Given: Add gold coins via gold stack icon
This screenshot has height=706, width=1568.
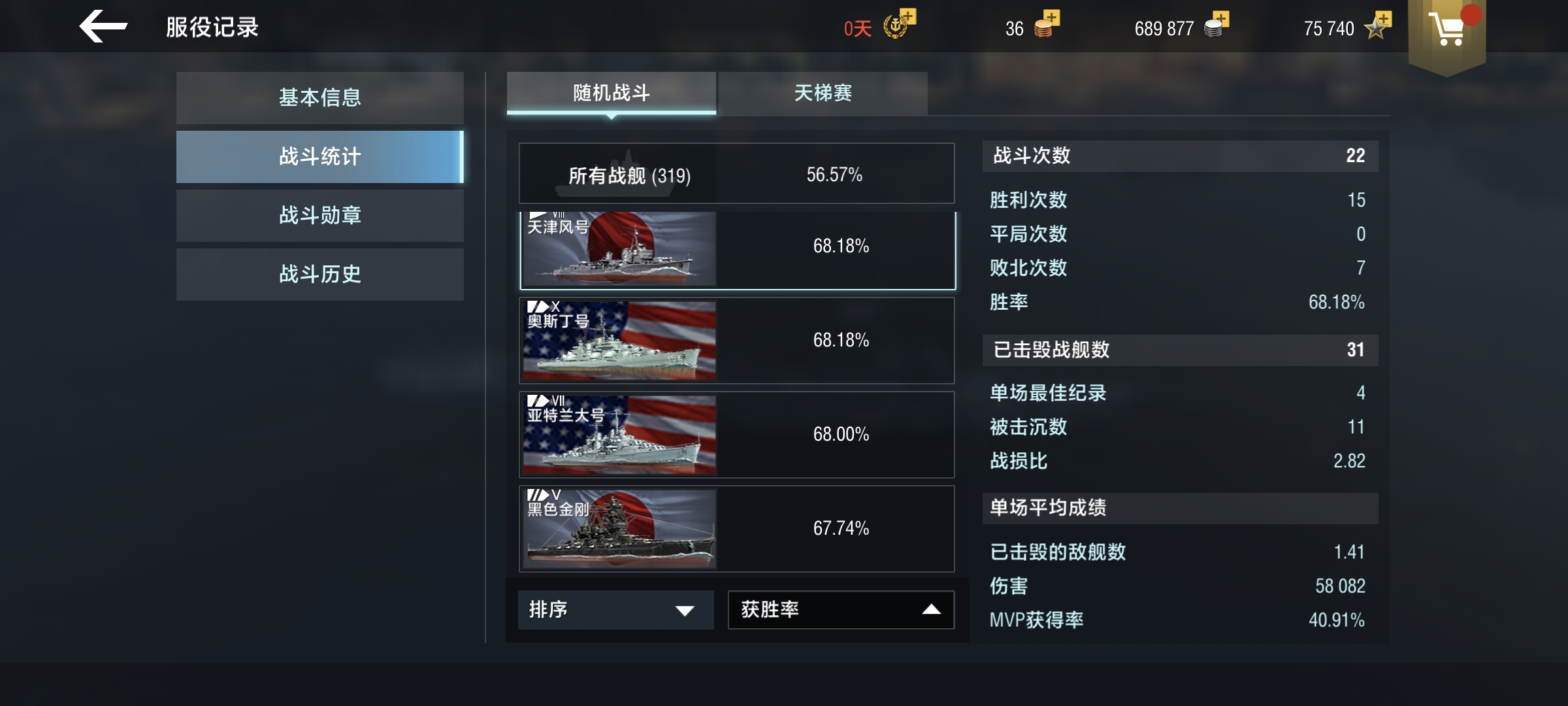Looking at the screenshot, I should (x=1047, y=25).
